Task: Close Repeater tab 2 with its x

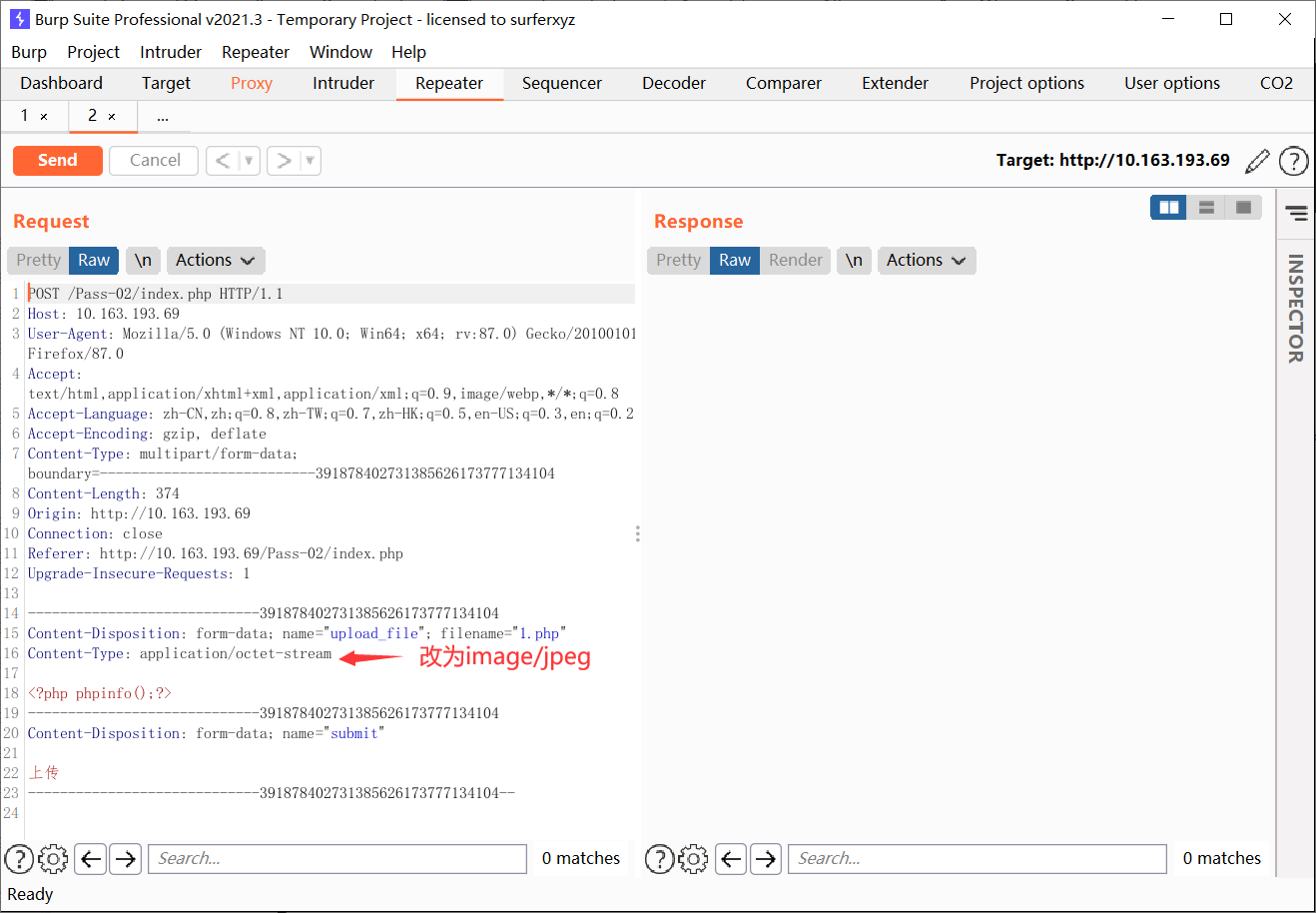Action: 112,117
